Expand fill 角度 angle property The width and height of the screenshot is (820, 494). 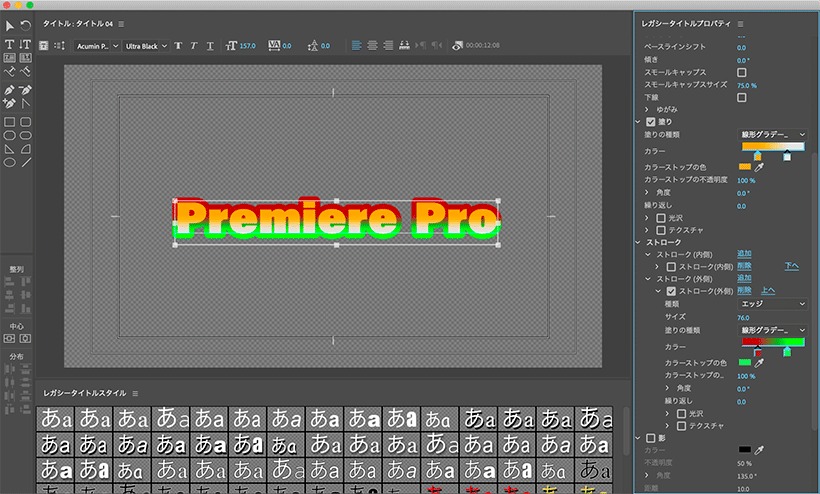(647, 193)
